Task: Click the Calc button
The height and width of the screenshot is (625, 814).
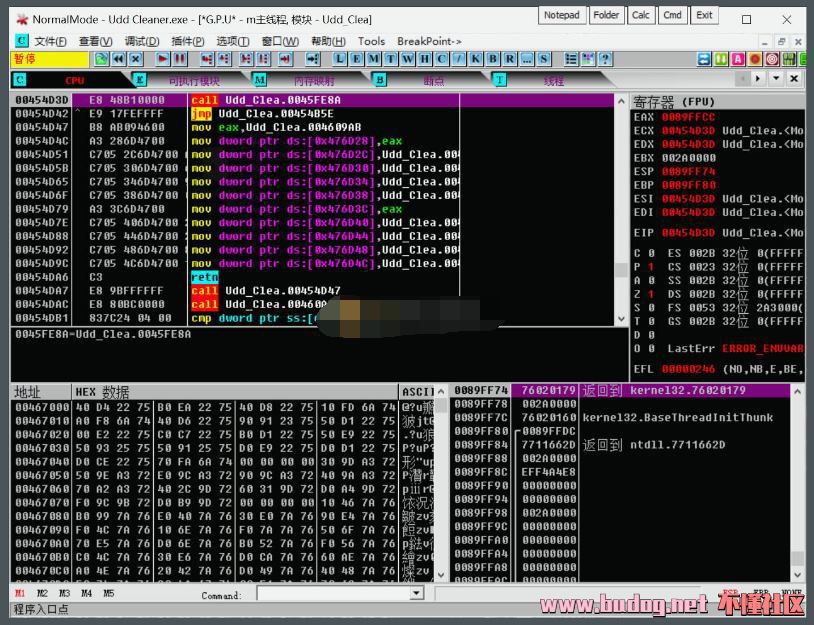Action: tap(641, 15)
